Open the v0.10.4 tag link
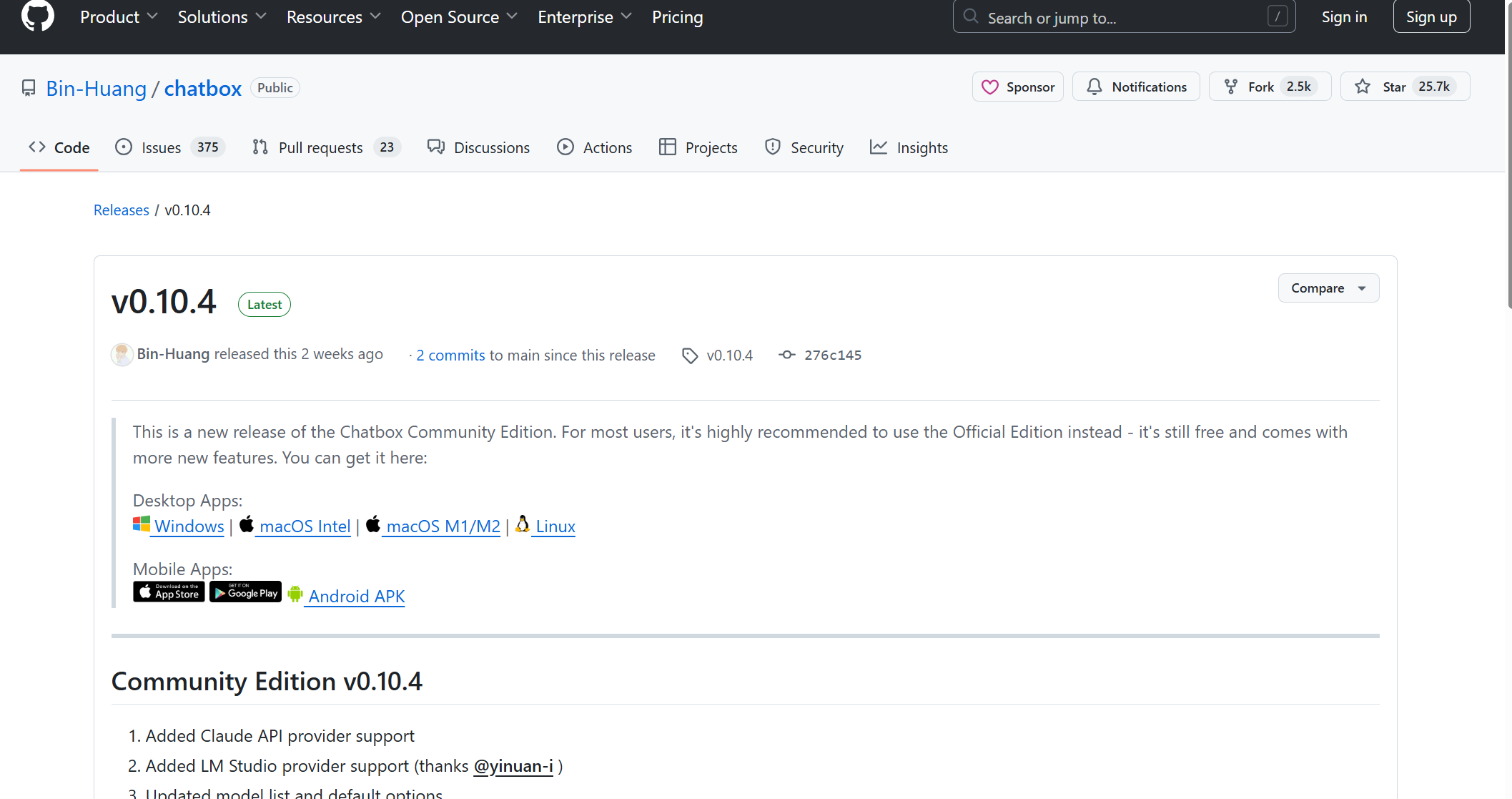The height and width of the screenshot is (799, 1512). pyautogui.click(x=729, y=356)
